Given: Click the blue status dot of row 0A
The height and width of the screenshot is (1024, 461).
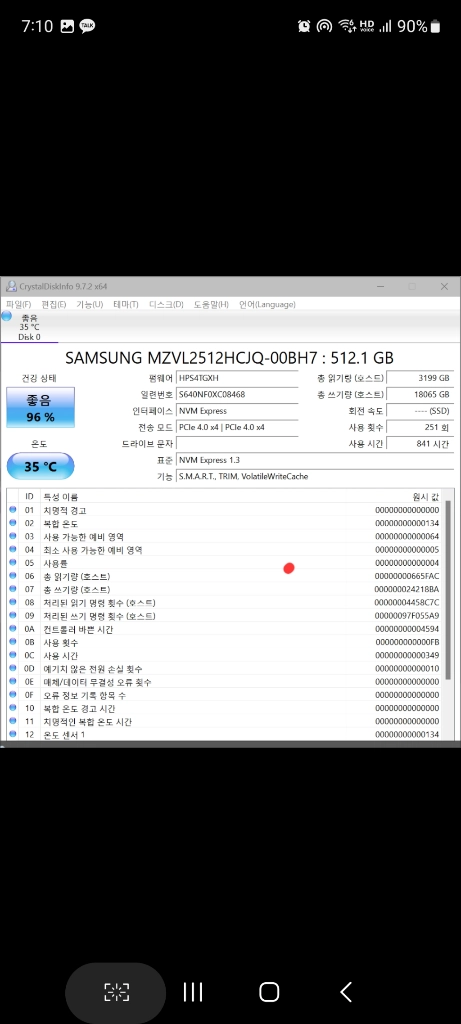Looking at the screenshot, I should point(13,629).
